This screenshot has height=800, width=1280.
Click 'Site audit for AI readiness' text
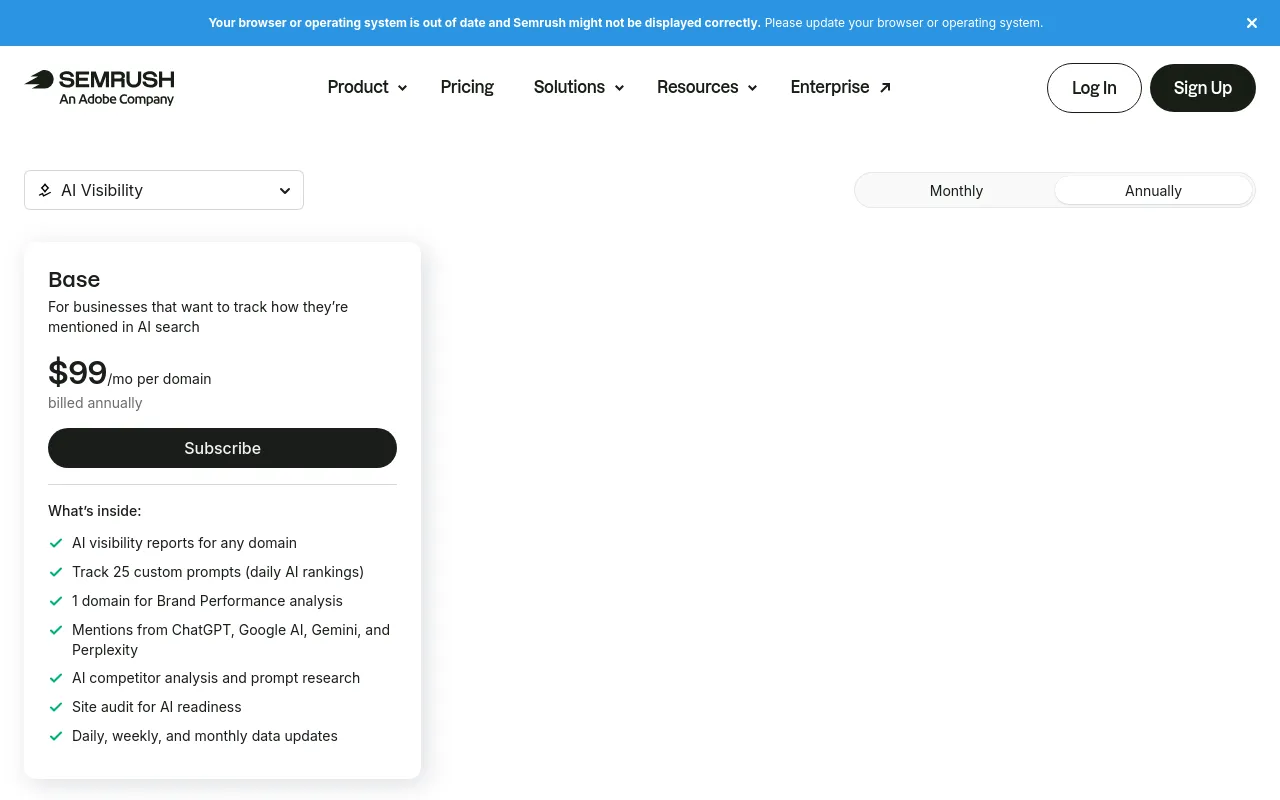click(x=157, y=707)
